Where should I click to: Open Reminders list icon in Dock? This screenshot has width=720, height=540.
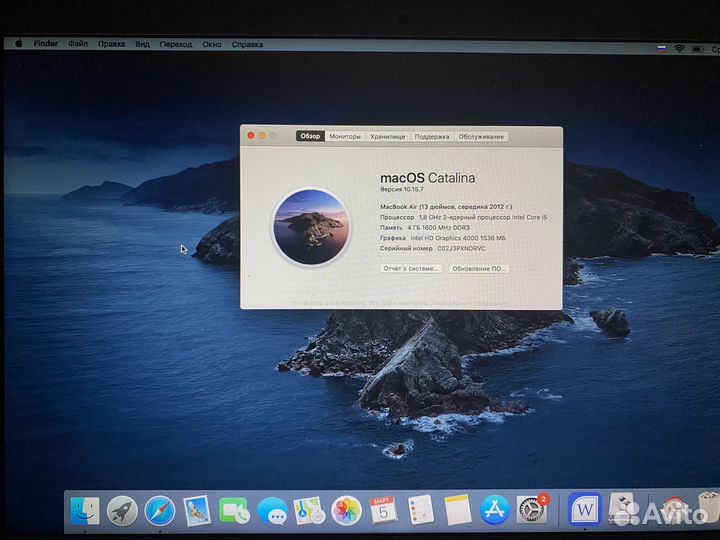(421, 510)
